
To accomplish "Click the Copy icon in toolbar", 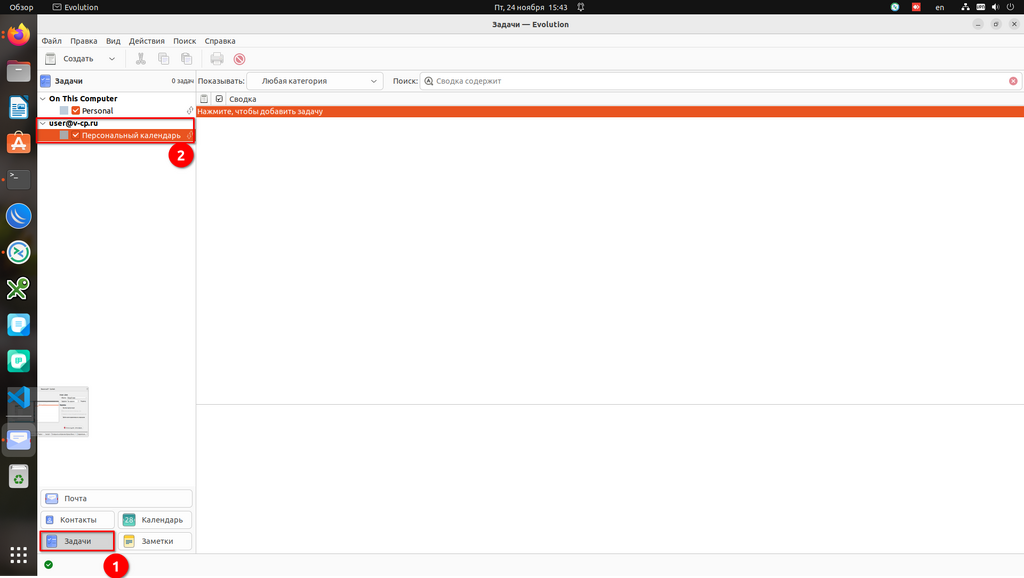I will (164, 59).
